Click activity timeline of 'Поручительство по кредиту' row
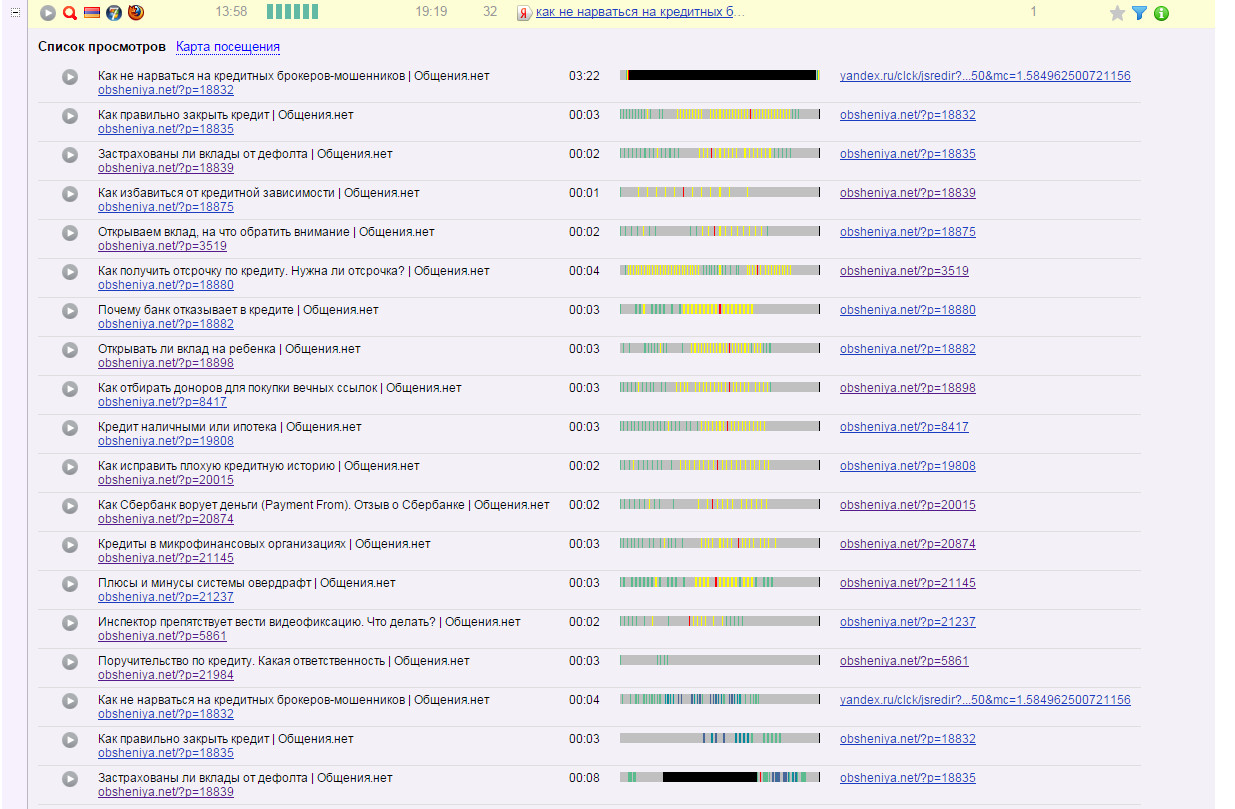The width and height of the screenshot is (1235, 809). point(720,660)
